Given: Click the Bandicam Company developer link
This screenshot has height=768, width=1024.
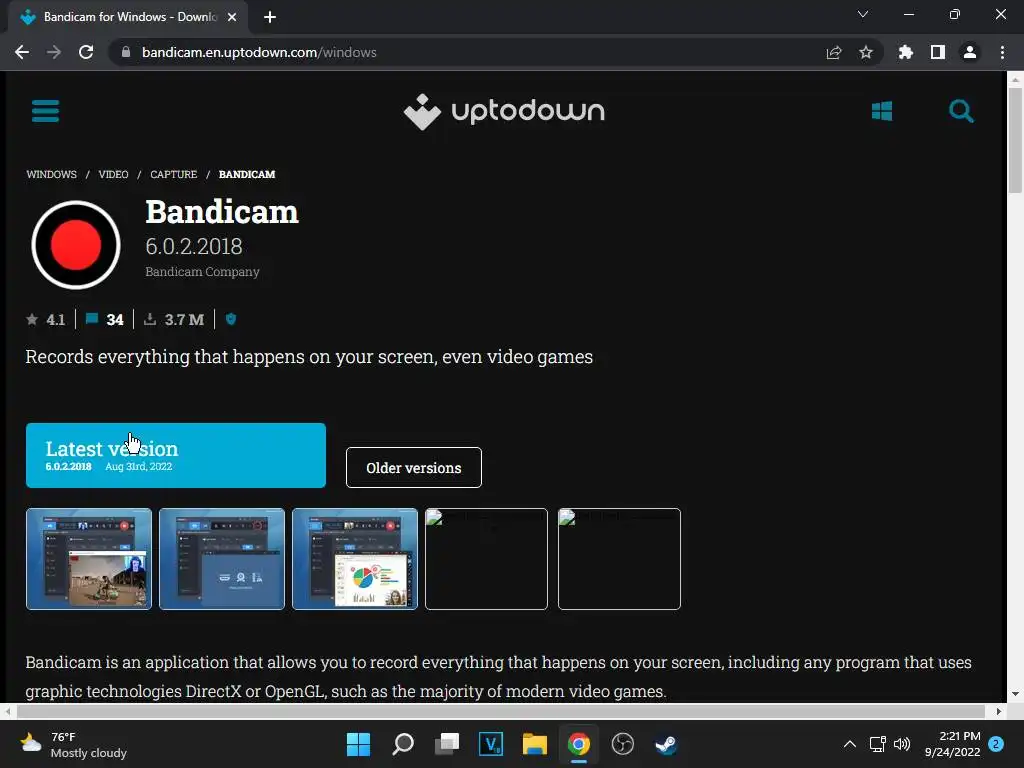Looking at the screenshot, I should pos(202,272).
